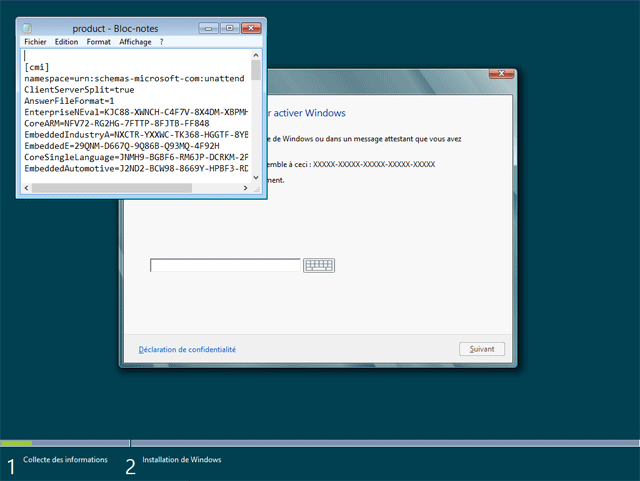Click the installation progress bar
640x481 pixels.
click(x=320, y=443)
